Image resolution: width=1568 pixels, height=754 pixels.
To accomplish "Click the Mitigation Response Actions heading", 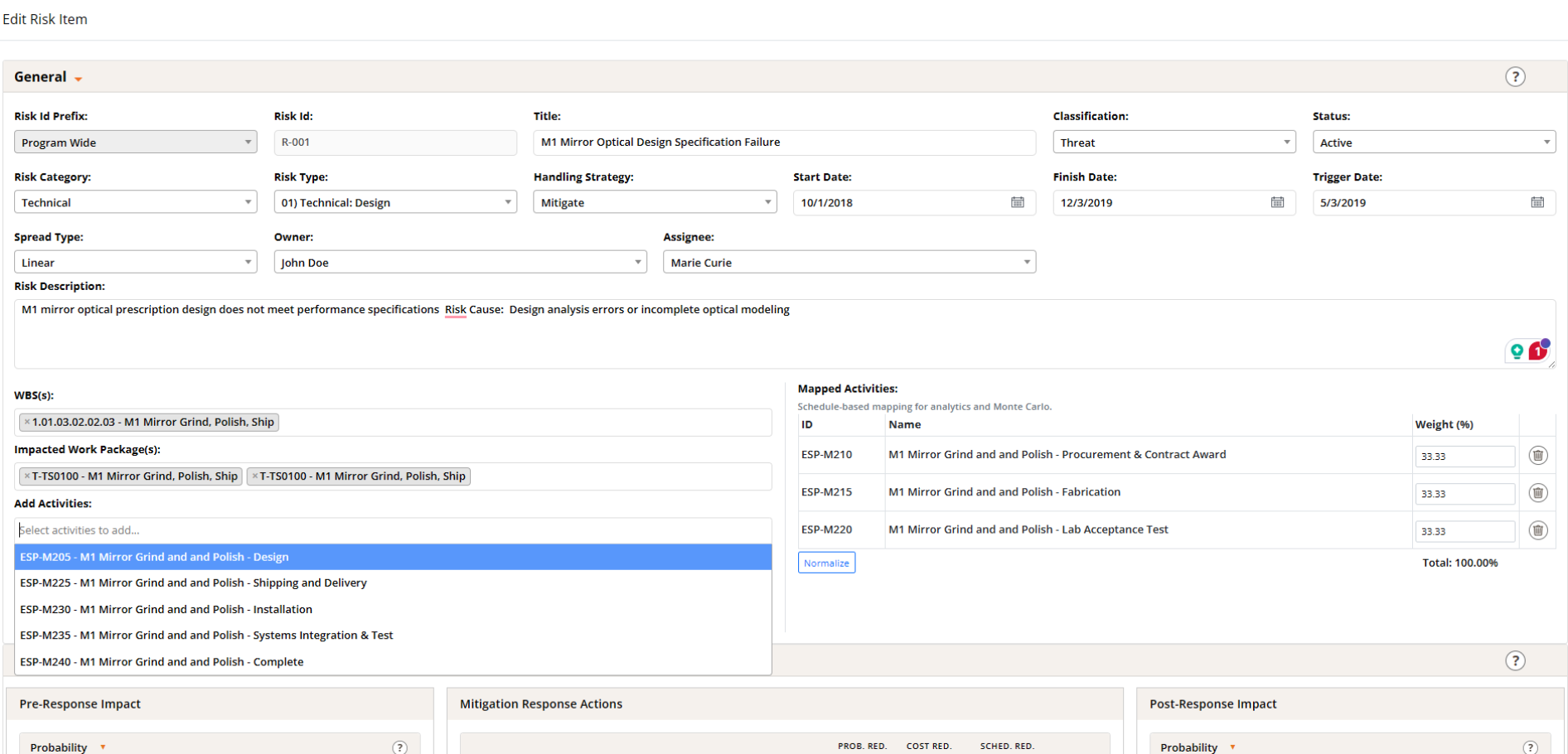I will [541, 704].
